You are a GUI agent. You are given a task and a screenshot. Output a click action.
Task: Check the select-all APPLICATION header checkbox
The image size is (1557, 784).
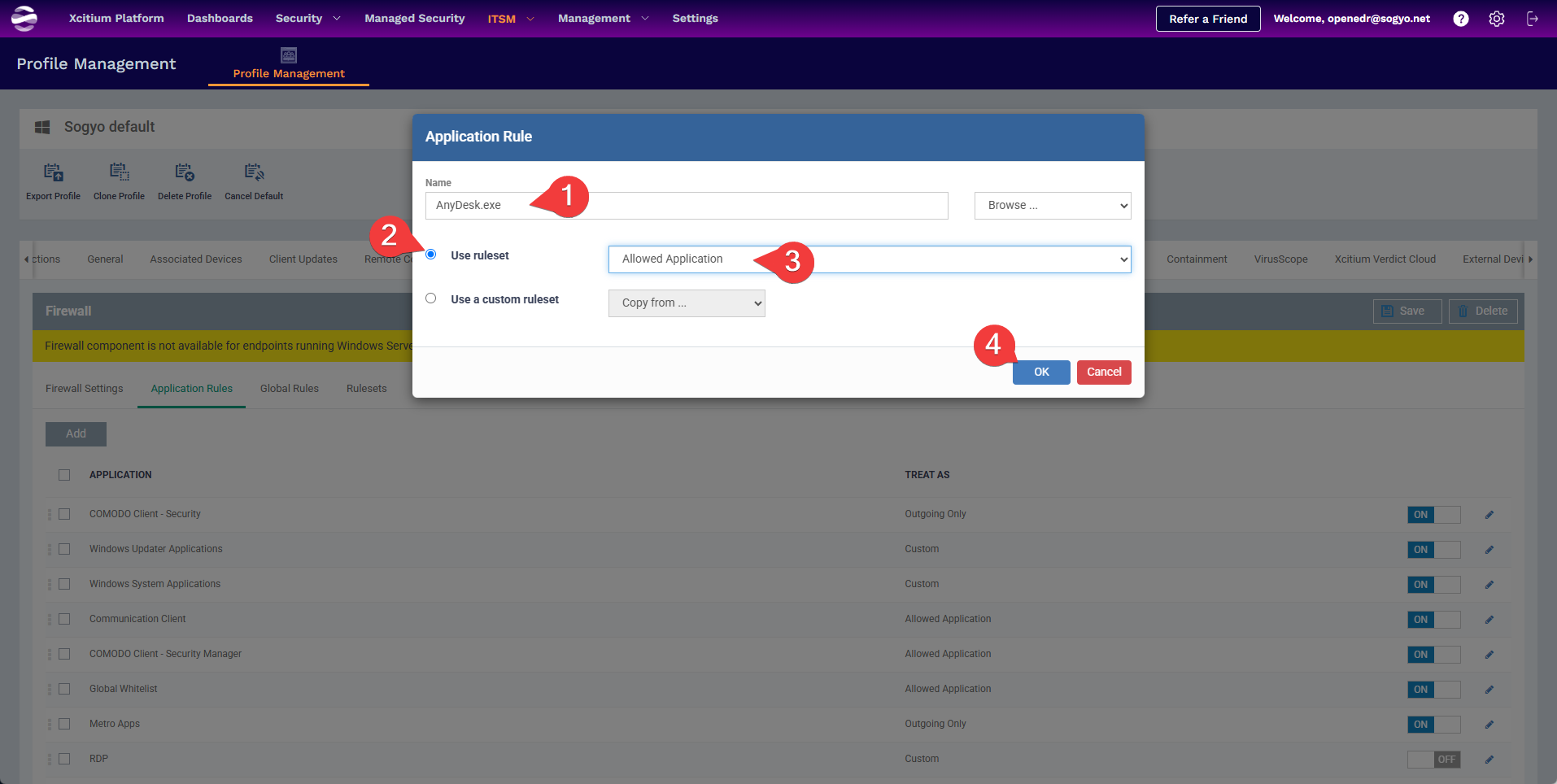64,475
